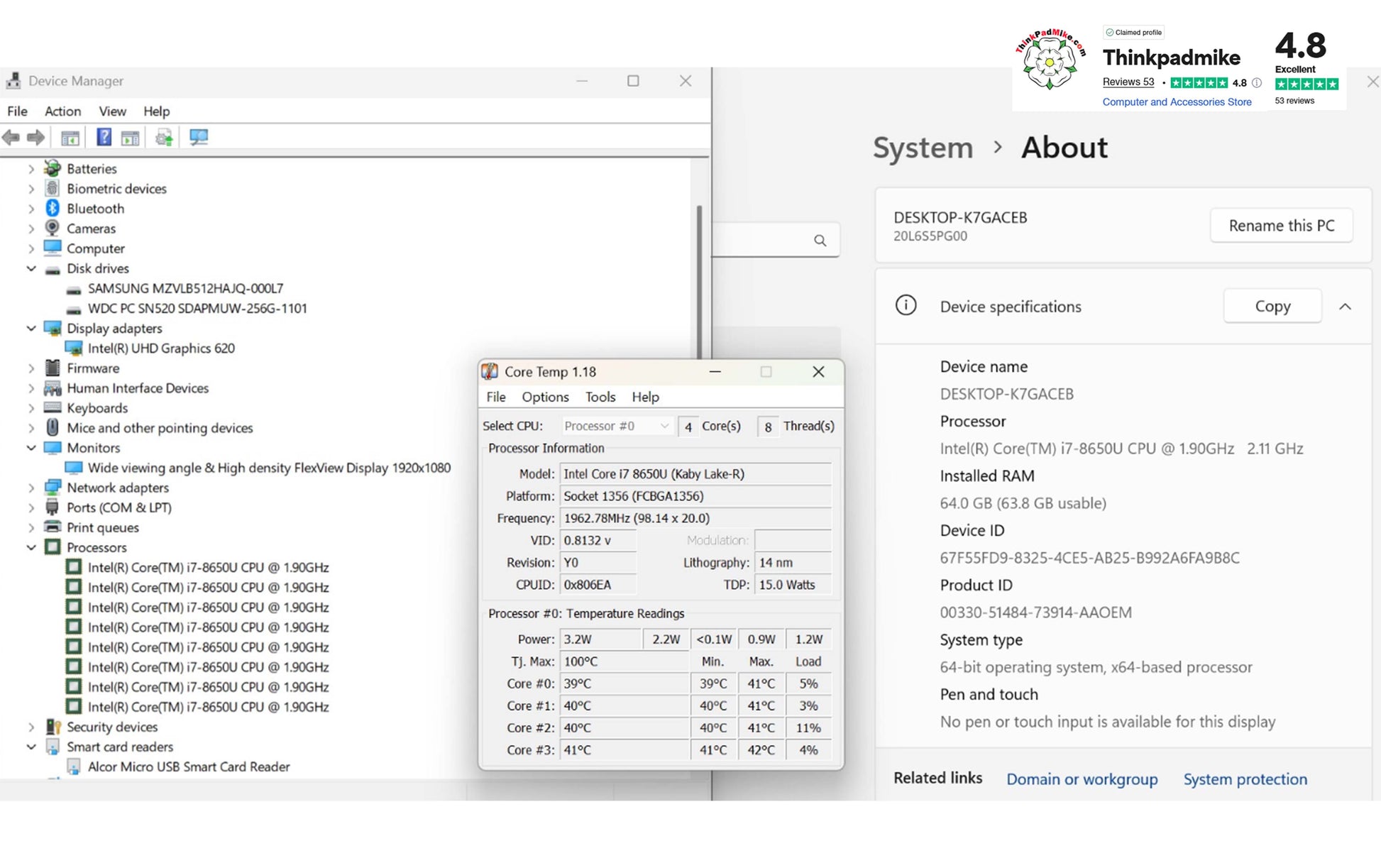Select the Intel(R) UHD Graphics 620 adapter
Image resolution: width=1381 pixels, height=868 pixels.
coord(160,348)
